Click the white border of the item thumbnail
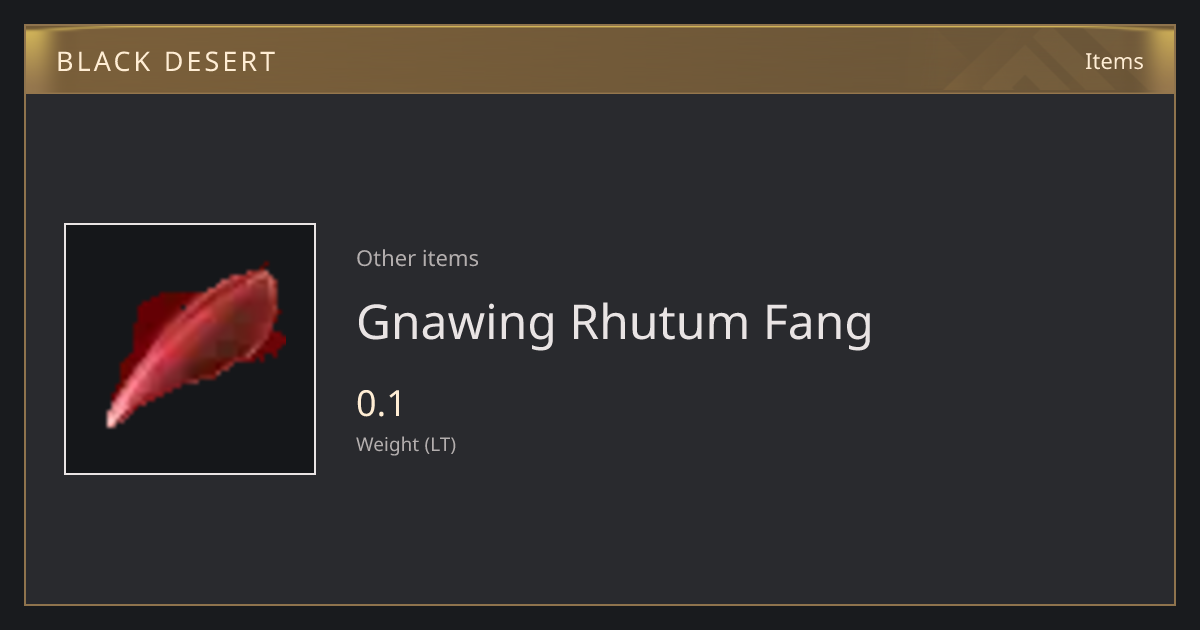 [x=190, y=224]
